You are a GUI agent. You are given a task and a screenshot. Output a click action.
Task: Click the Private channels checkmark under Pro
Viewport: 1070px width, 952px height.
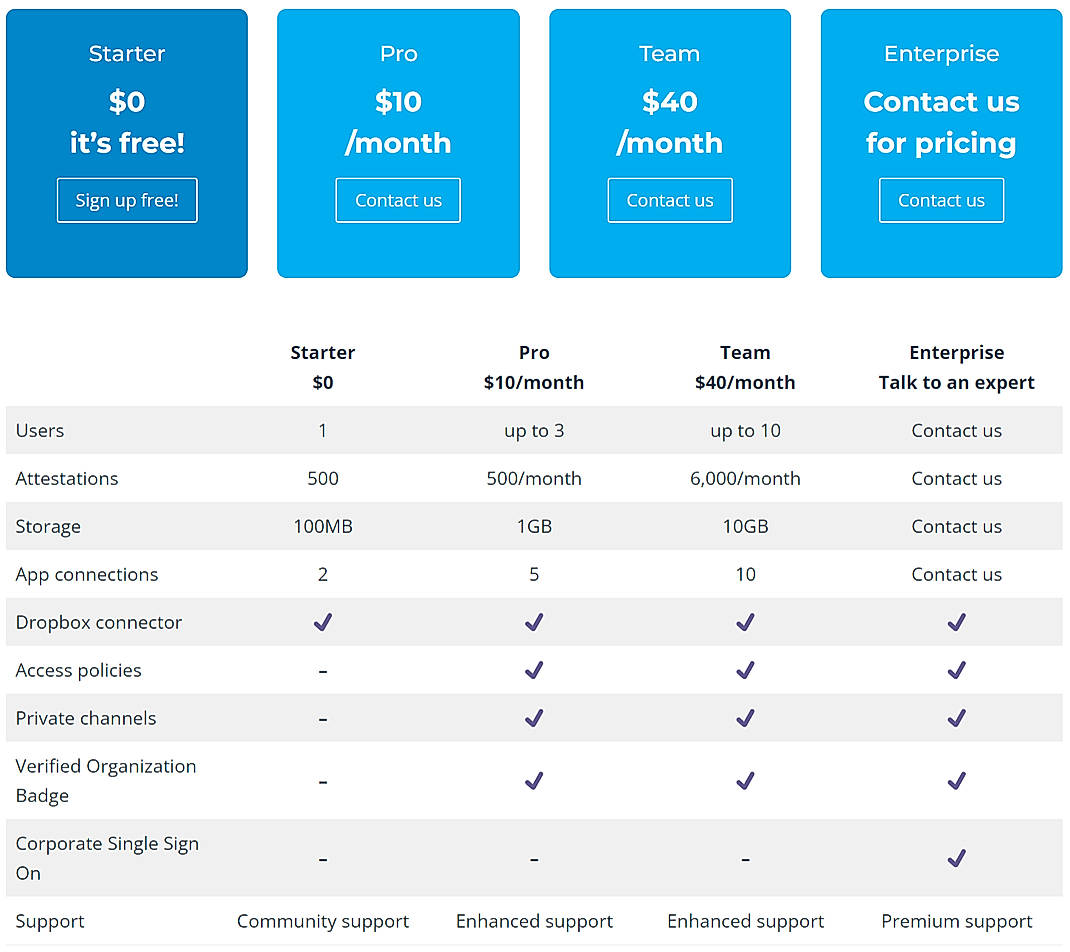pos(534,718)
